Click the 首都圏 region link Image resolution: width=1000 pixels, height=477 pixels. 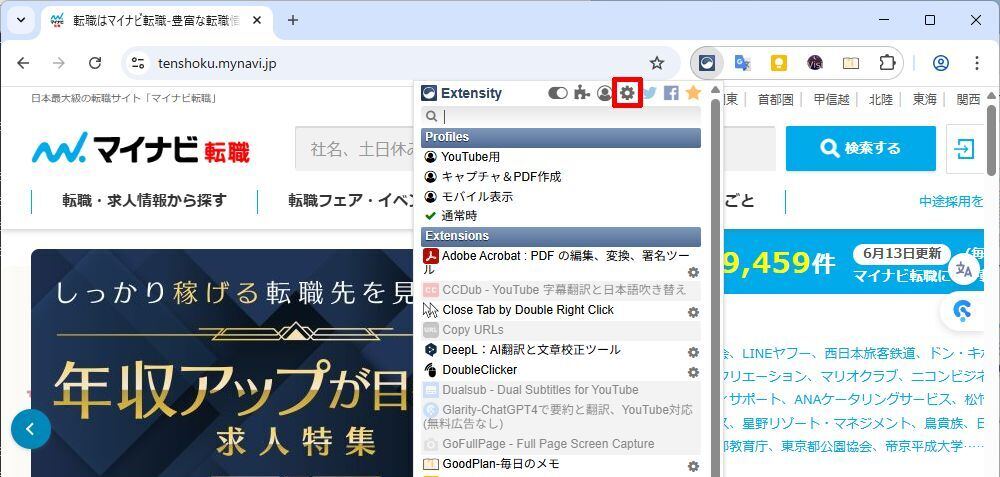(x=776, y=99)
